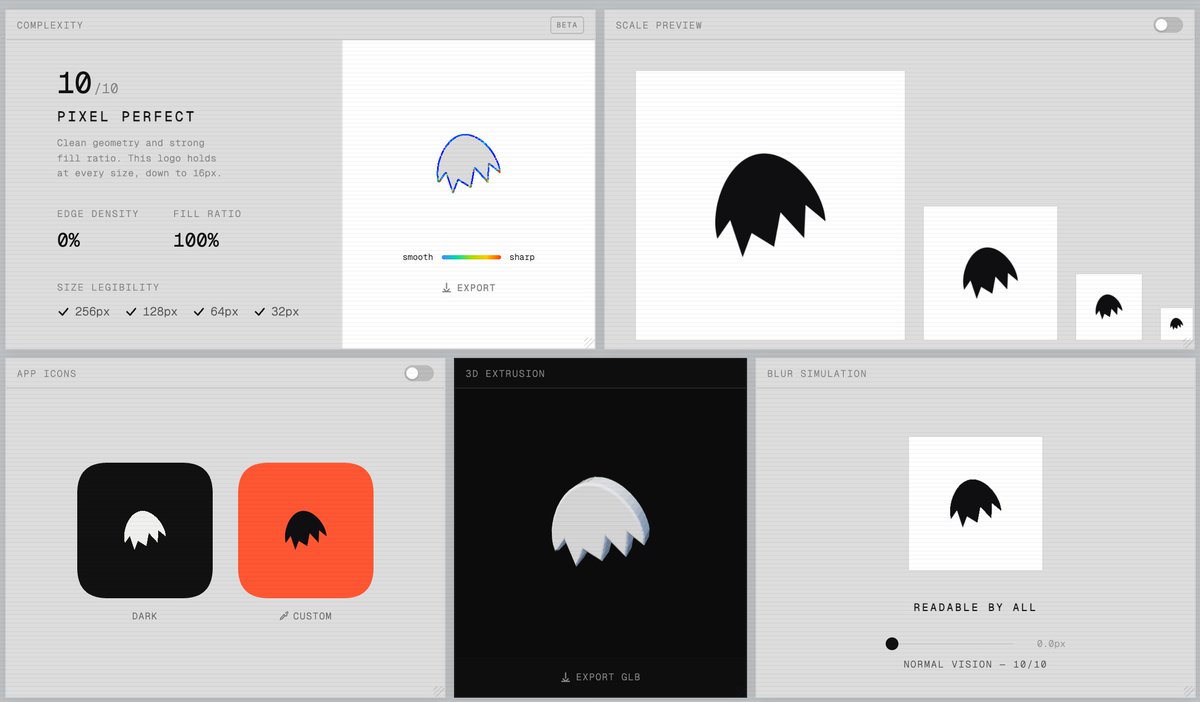The height and width of the screenshot is (702, 1200).
Task: Click the largest logo in Scale Preview
Action: pos(770,205)
